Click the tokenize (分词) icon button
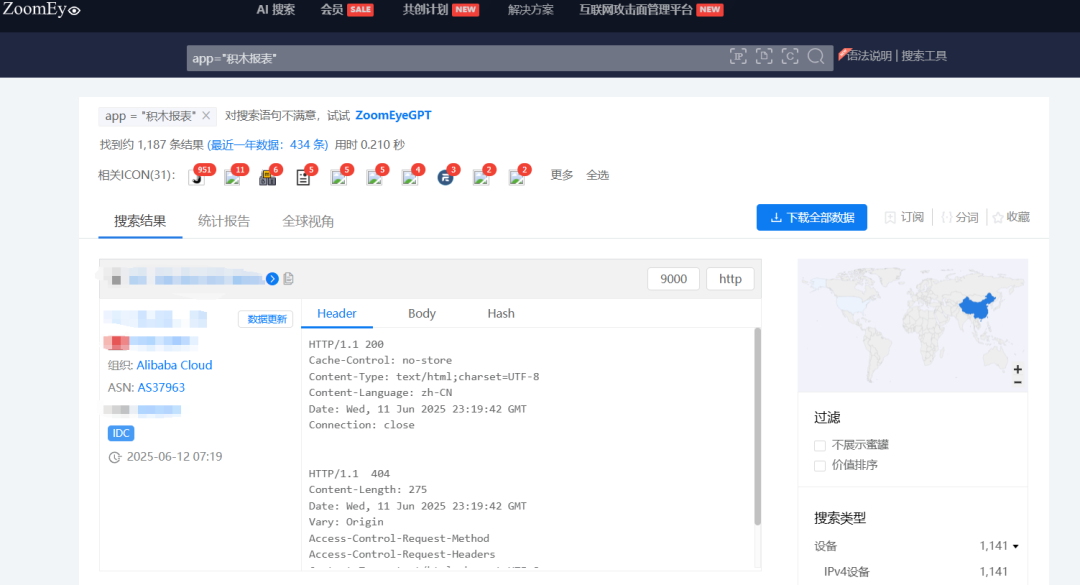 point(959,217)
